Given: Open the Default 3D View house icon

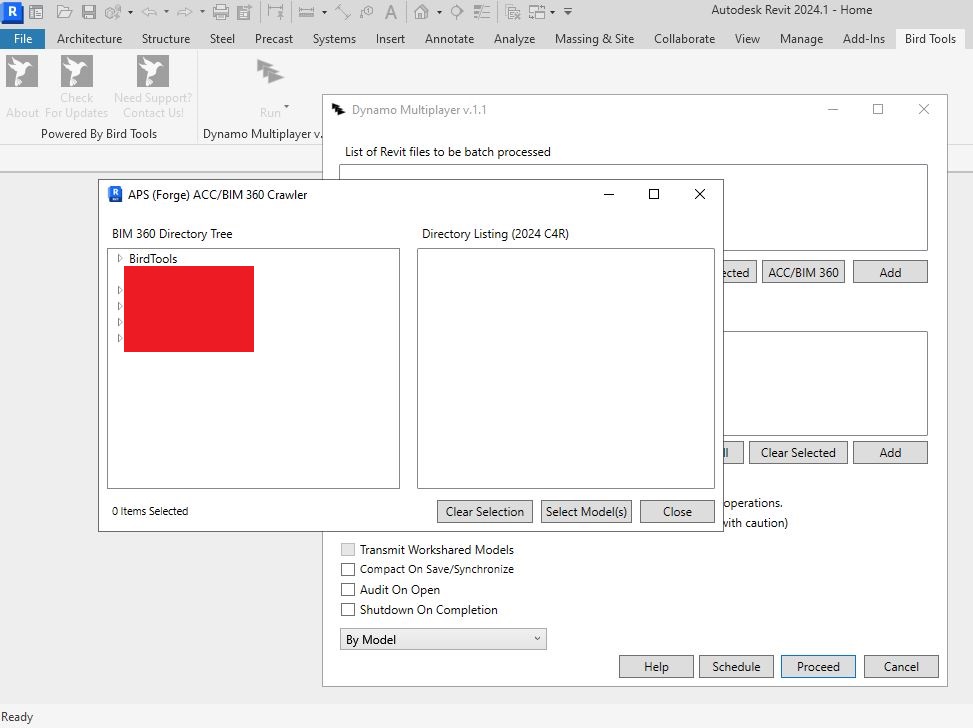Looking at the screenshot, I should coord(421,12).
